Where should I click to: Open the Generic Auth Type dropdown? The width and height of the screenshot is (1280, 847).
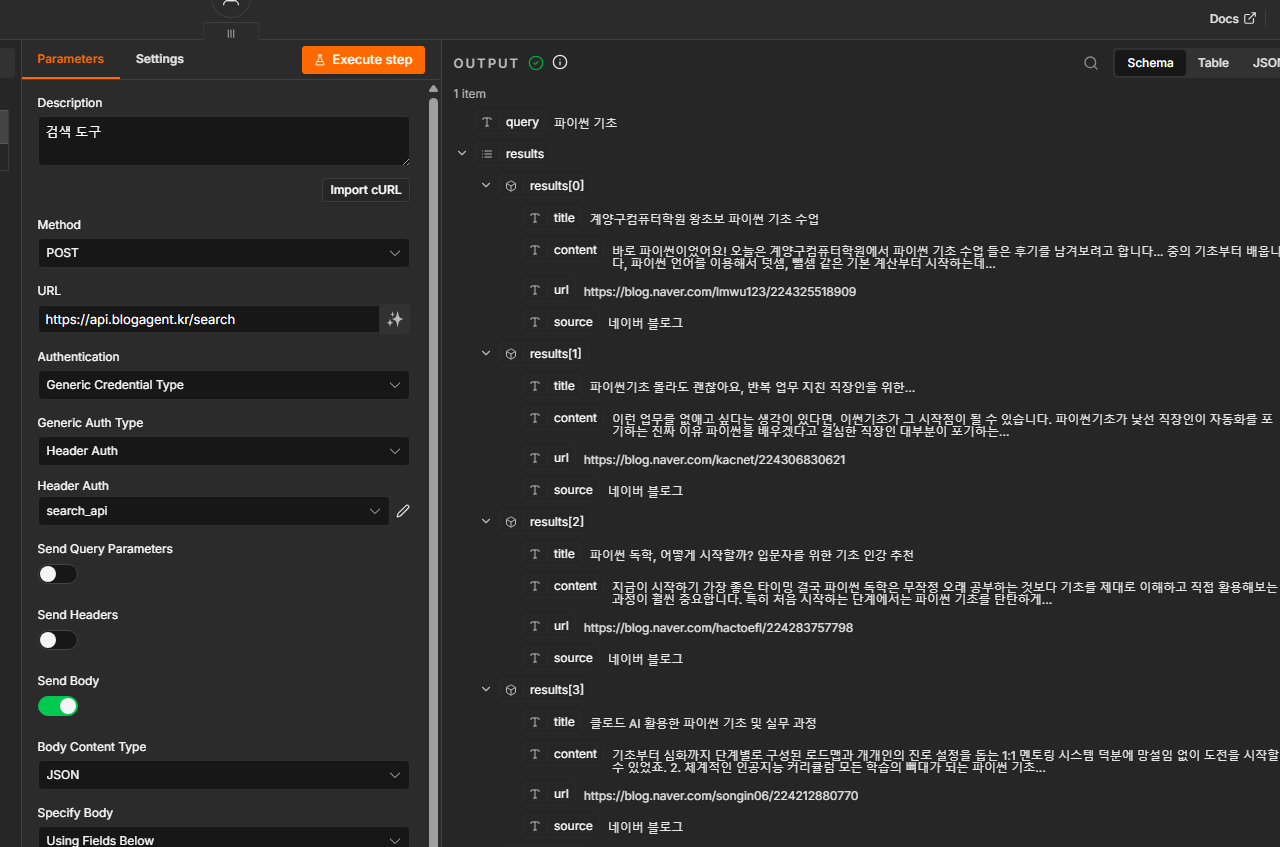point(223,451)
